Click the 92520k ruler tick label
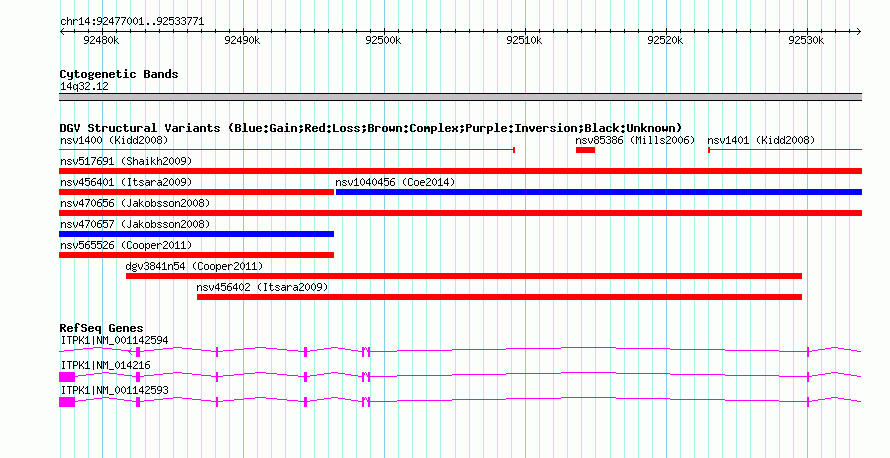The height and width of the screenshot is (458, 890). click(665, 40)
